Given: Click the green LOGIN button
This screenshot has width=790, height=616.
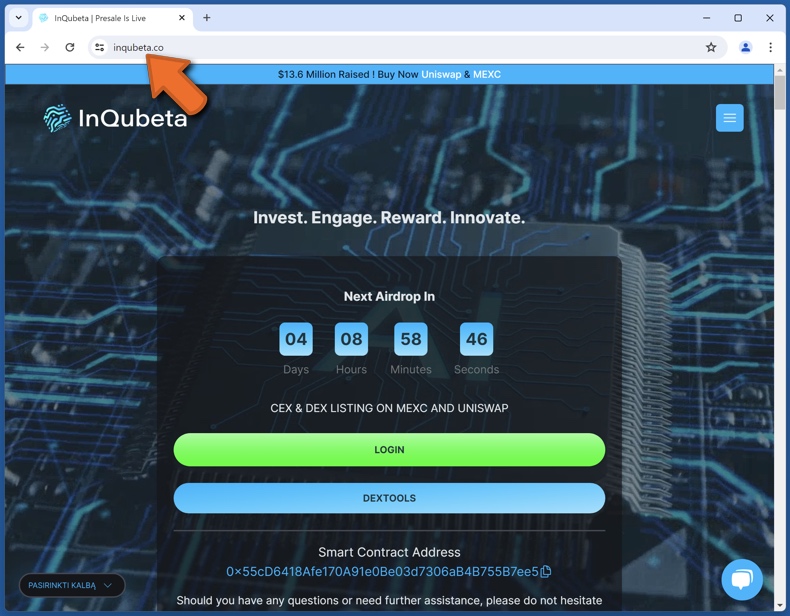Looking at the screenshot, I should tap(389, 450).
